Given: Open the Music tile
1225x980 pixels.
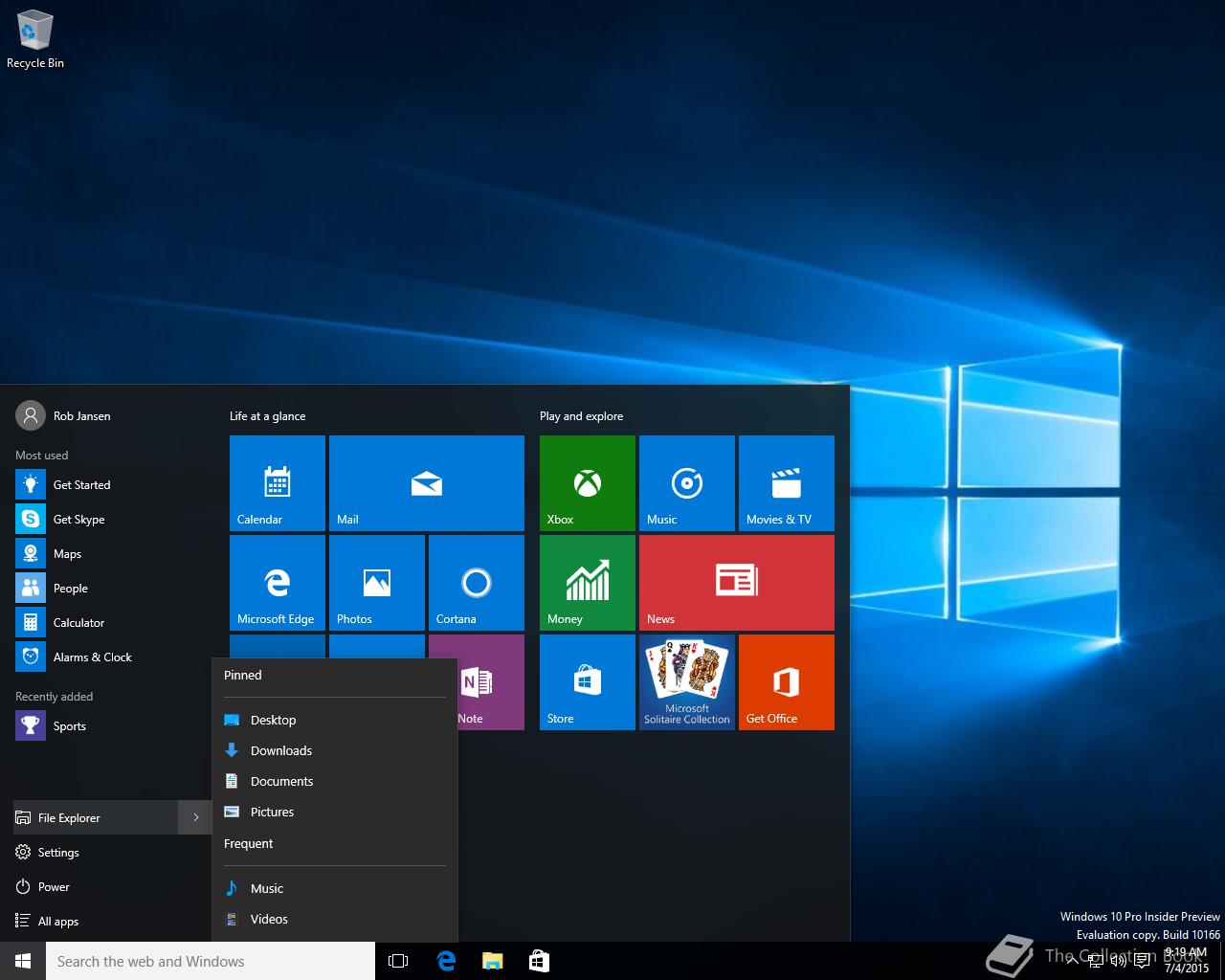Looking at the screenshot, I should [x=687, y=483].
